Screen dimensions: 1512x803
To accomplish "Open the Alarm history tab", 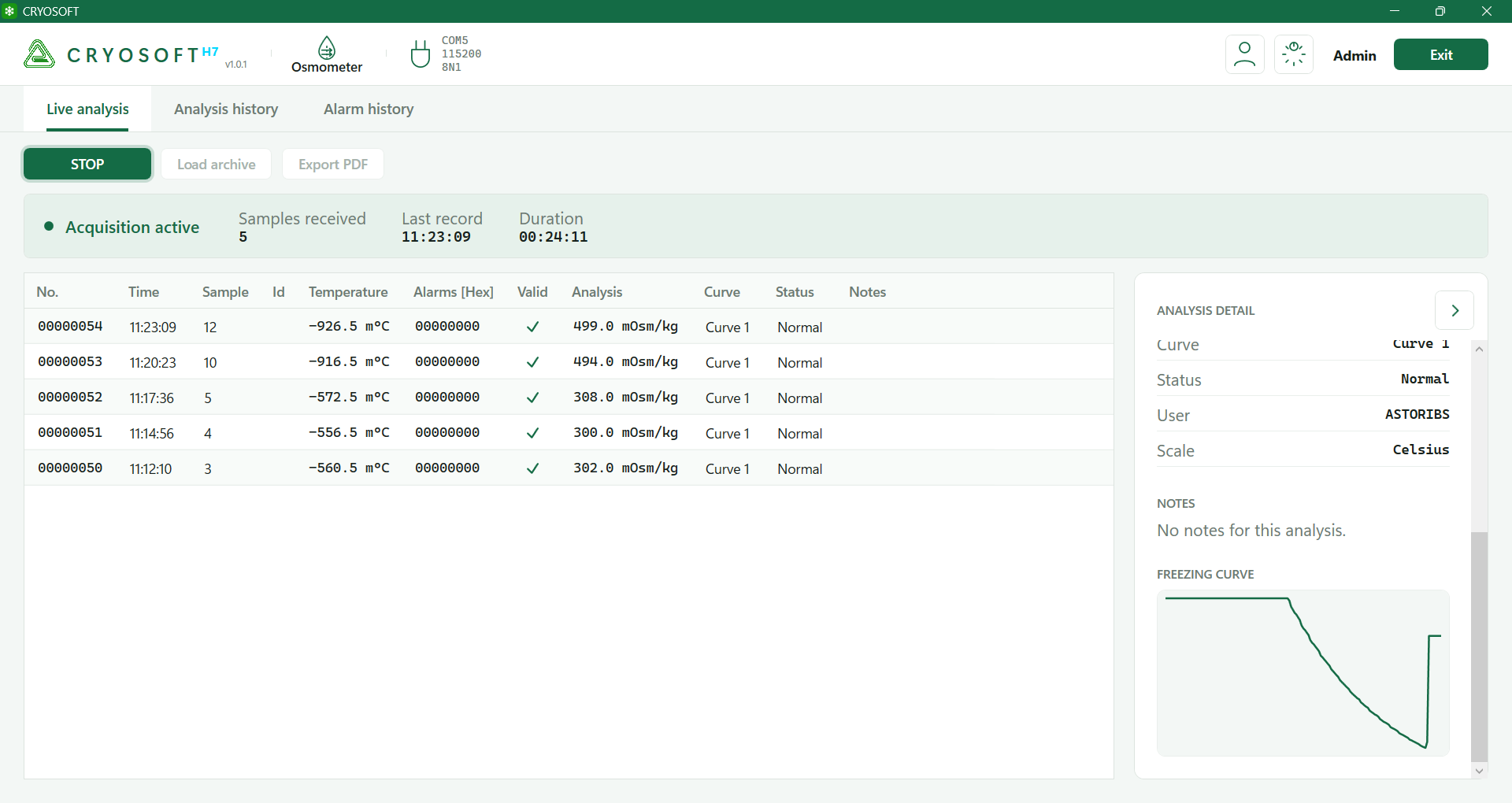I will [369, 109].
